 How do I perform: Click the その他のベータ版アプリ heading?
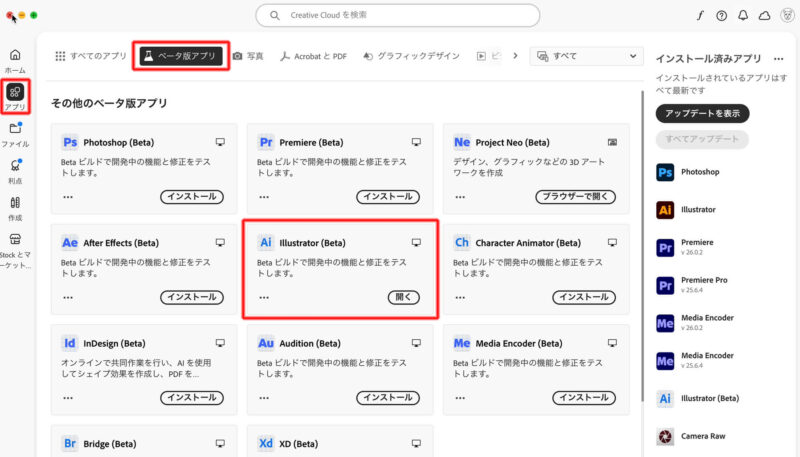pyautogui.click(x=109, y=103)
